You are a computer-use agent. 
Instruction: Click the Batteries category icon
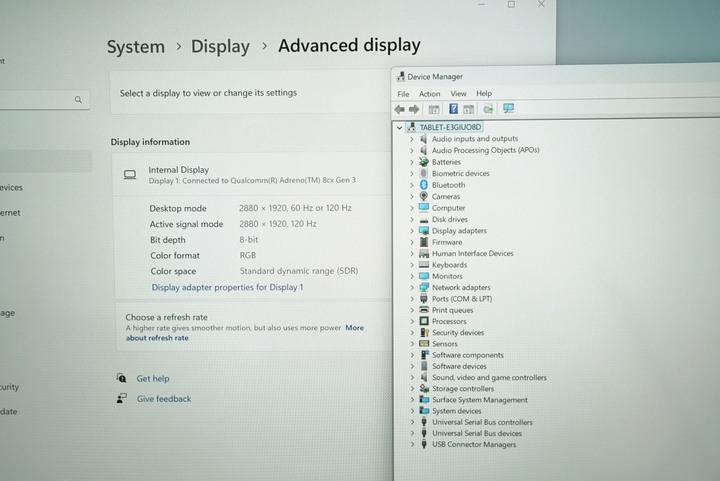(424, 162)
